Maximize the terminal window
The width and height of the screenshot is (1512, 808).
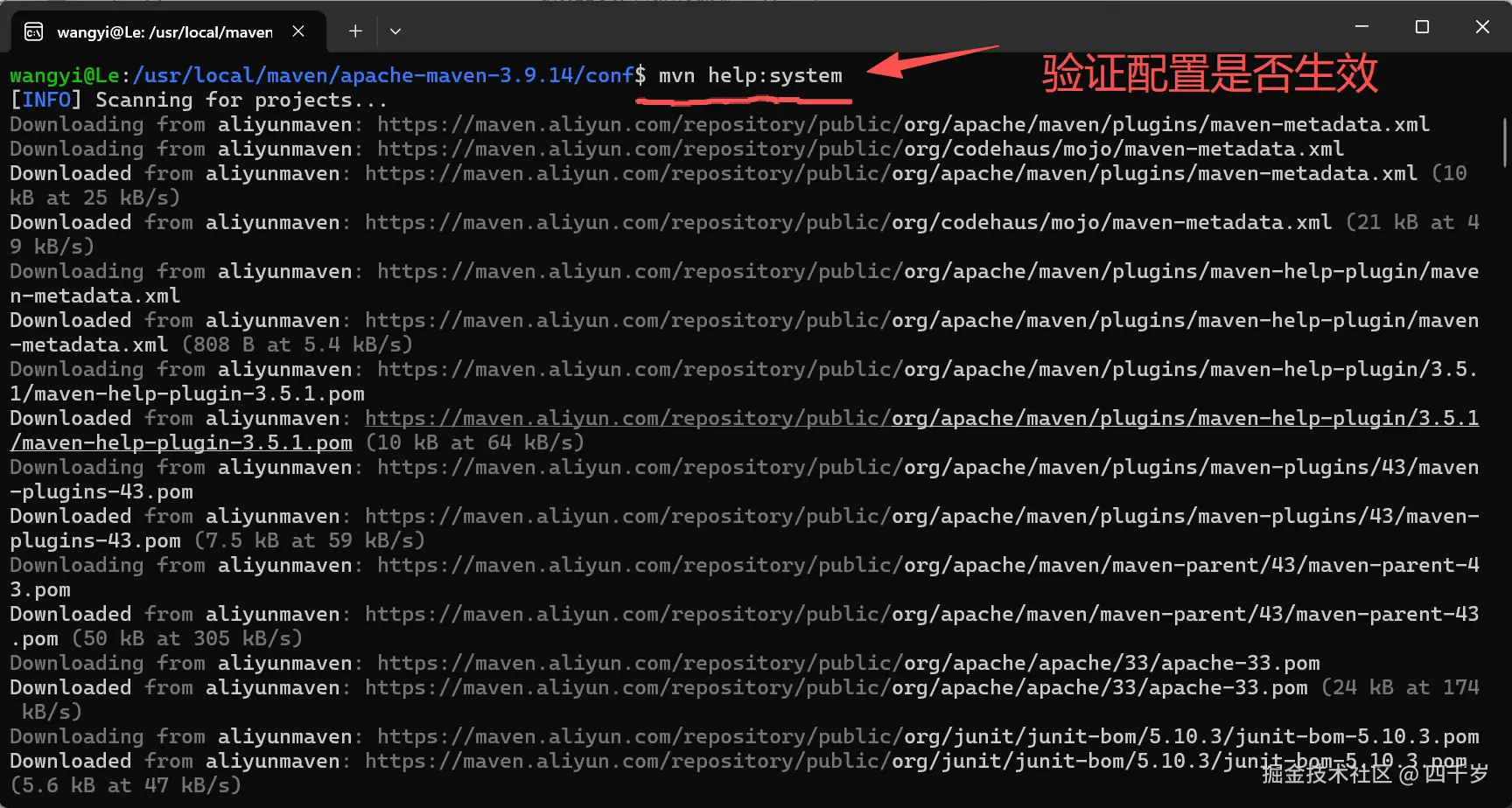tap(1422, 27)
